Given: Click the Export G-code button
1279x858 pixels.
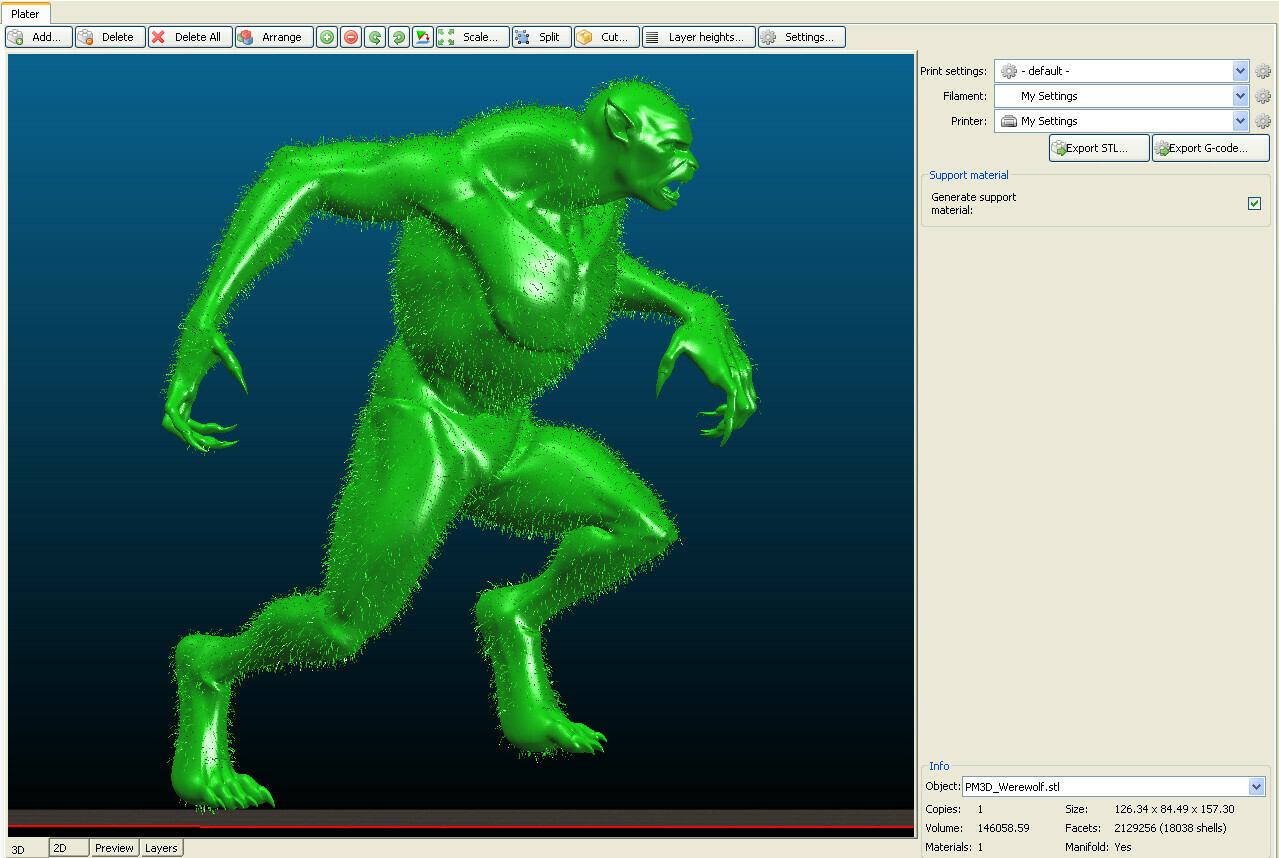Looking at the screenshot, I should click(x=1210, y=148).
